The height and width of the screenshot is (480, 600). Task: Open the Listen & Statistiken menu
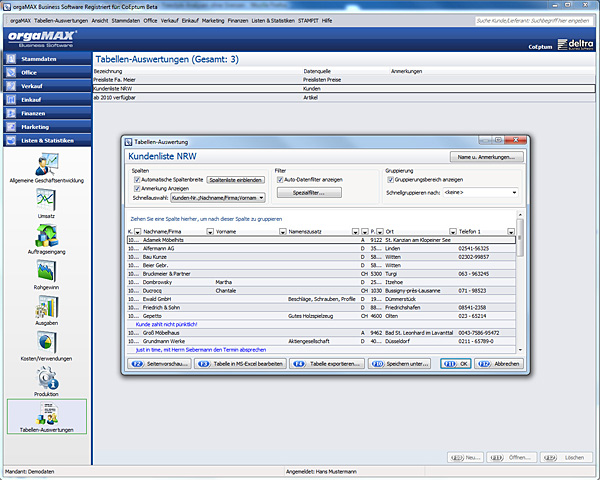273,21
